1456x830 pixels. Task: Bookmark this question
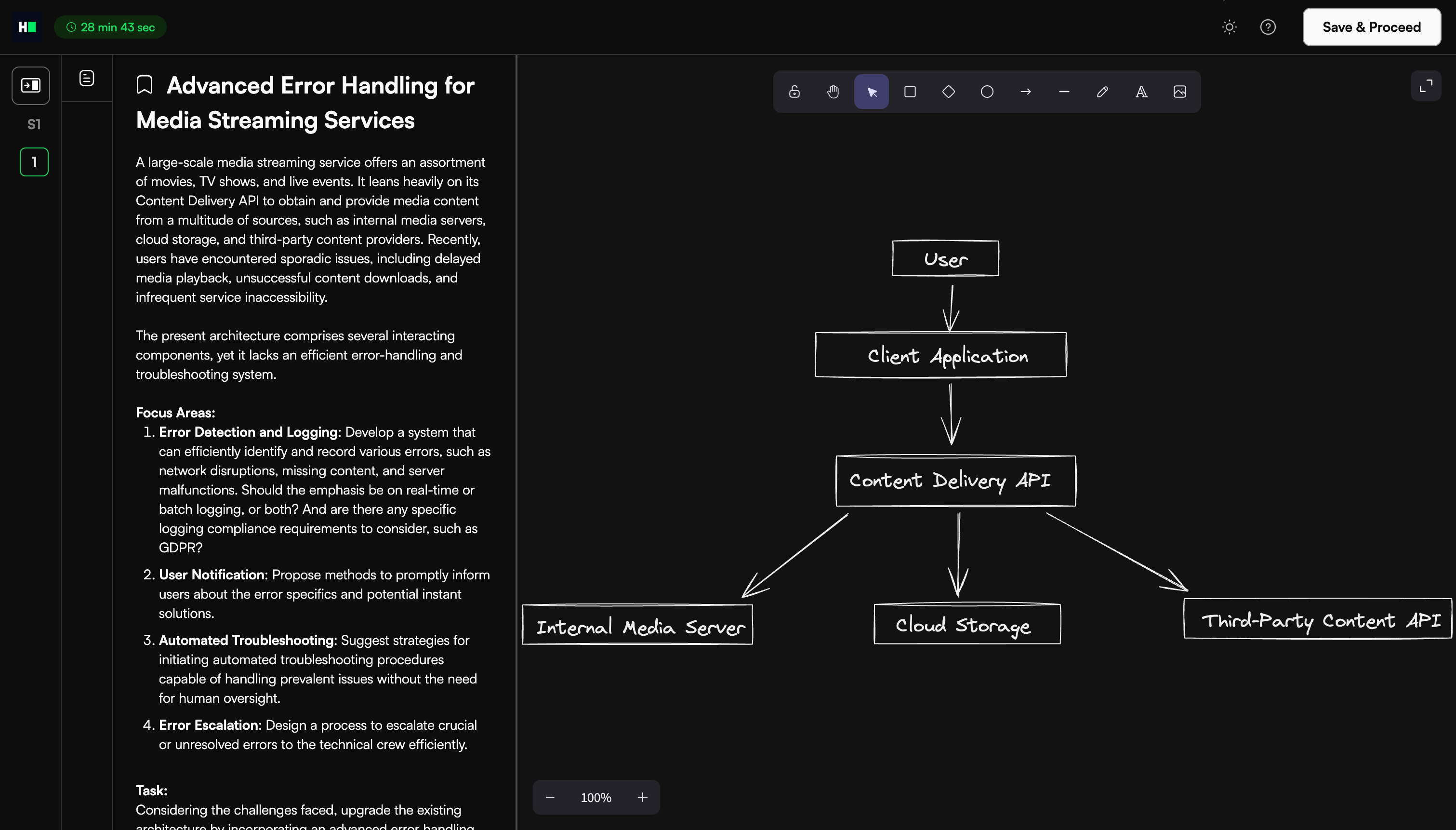click(x=145, y=85)
